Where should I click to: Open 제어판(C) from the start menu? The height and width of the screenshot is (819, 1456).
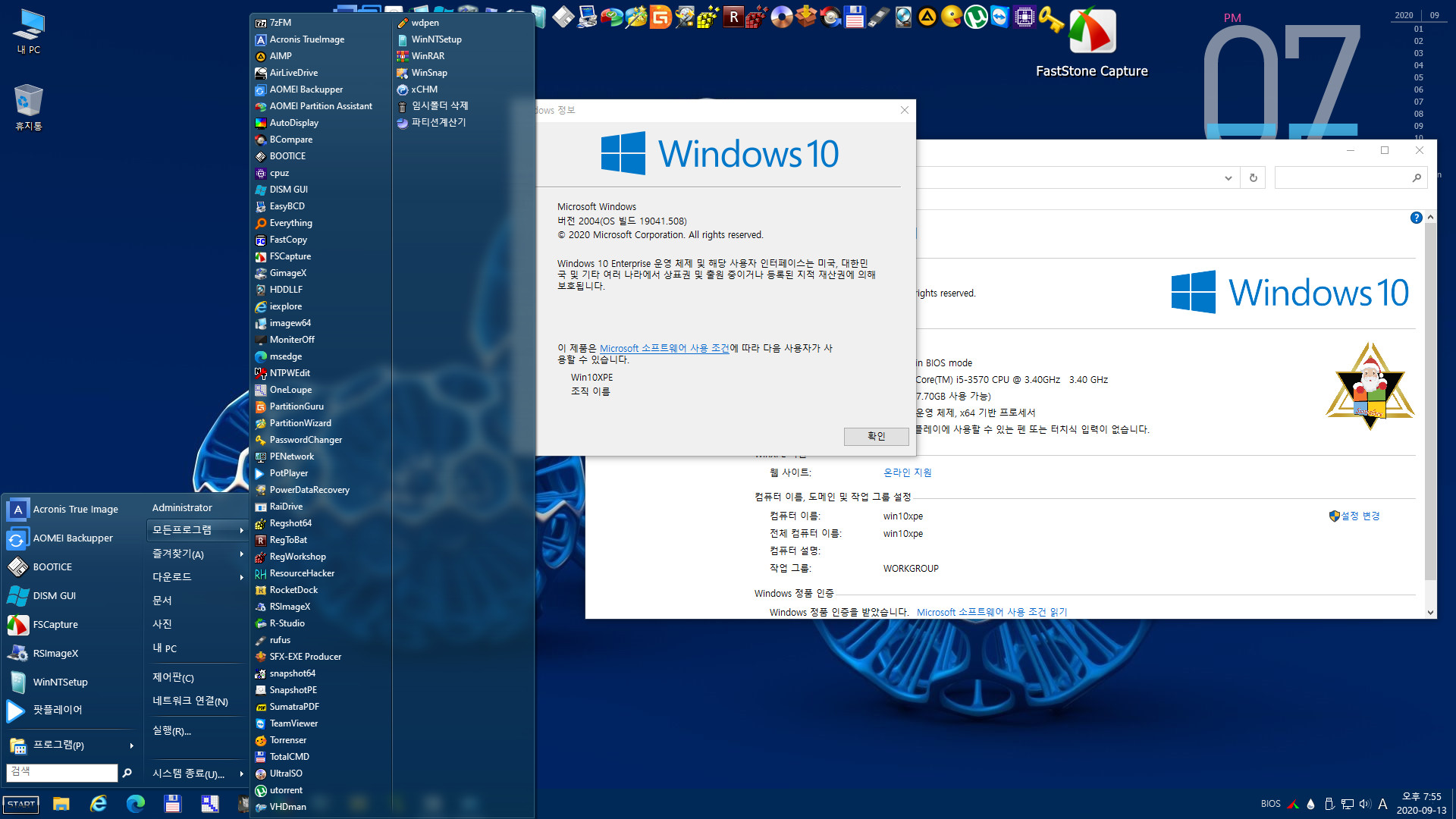[197, 677]
